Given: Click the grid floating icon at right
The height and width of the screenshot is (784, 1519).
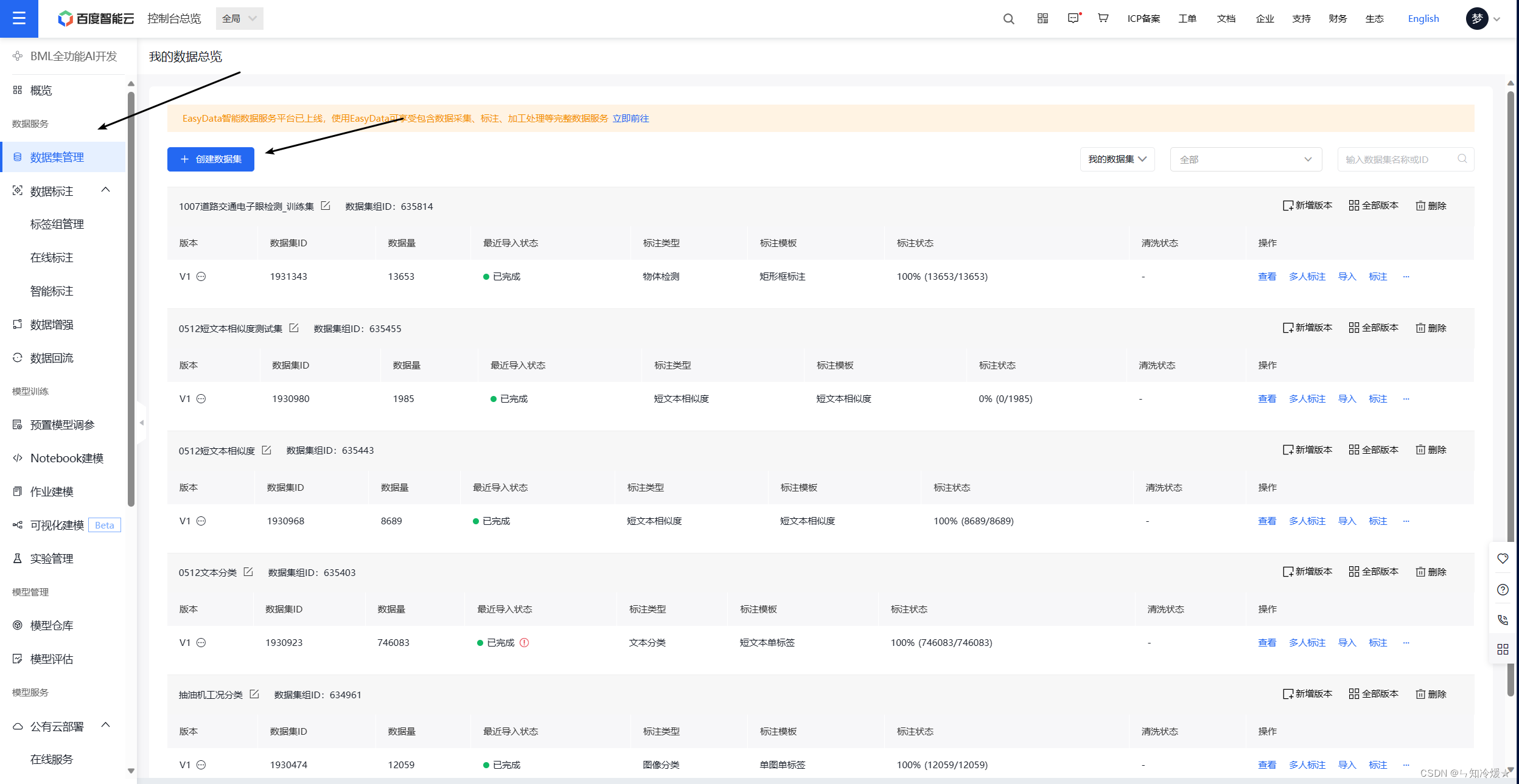Looking at the screenshot, I should 1503,650.
